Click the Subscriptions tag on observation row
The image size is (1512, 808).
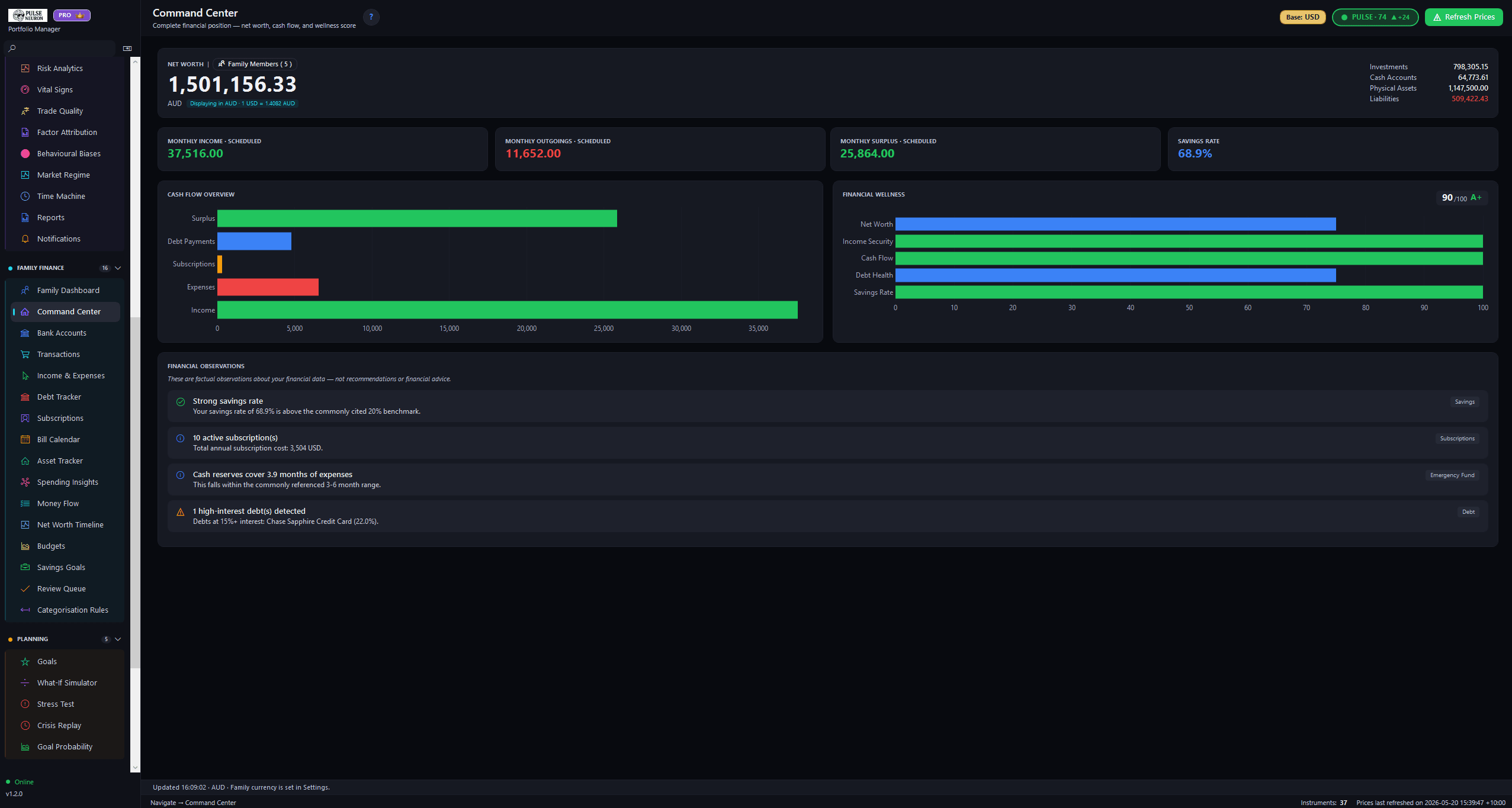point(1457,439)
